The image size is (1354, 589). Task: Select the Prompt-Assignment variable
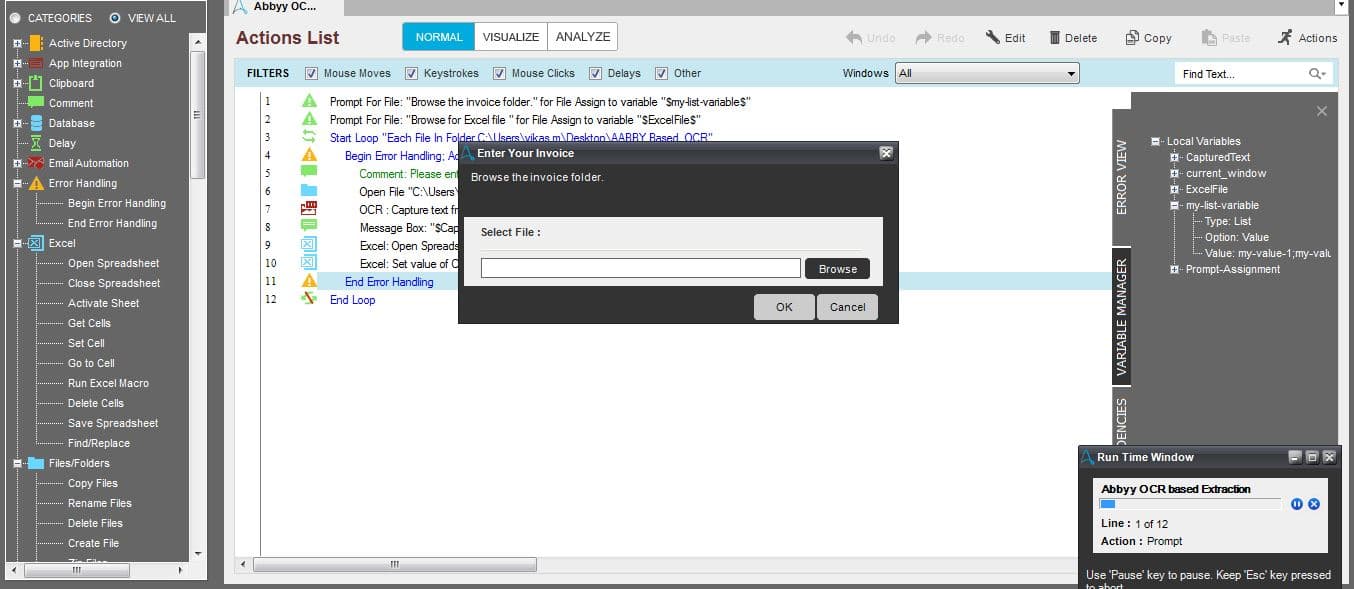pyautogui.click(x=1233, y=269)
